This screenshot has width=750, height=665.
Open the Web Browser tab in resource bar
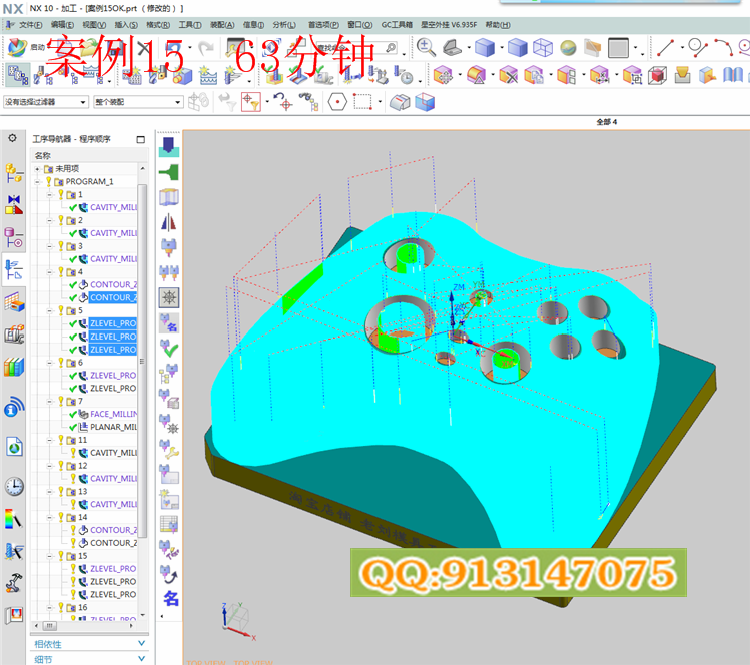pos(14,447)
